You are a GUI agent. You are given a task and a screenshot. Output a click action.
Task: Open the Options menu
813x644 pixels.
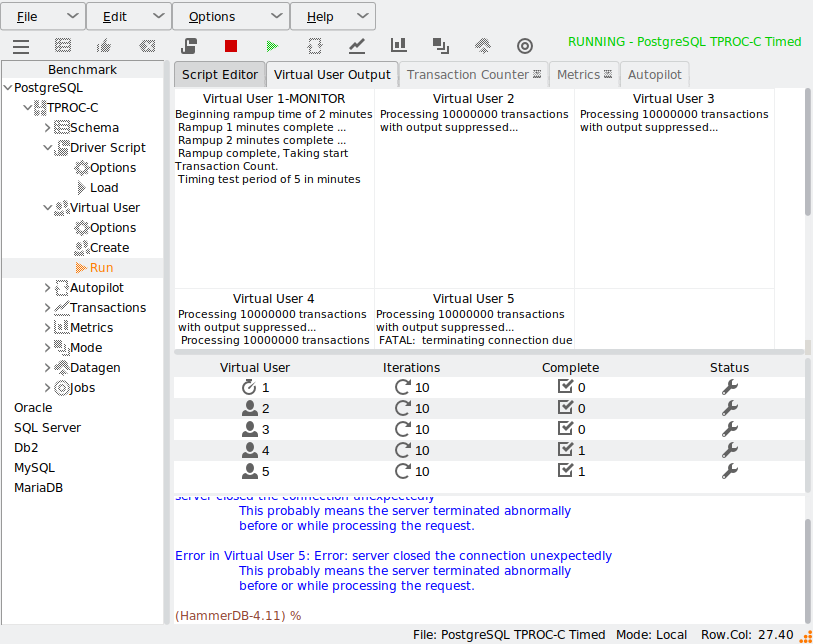tap(231, 17)
